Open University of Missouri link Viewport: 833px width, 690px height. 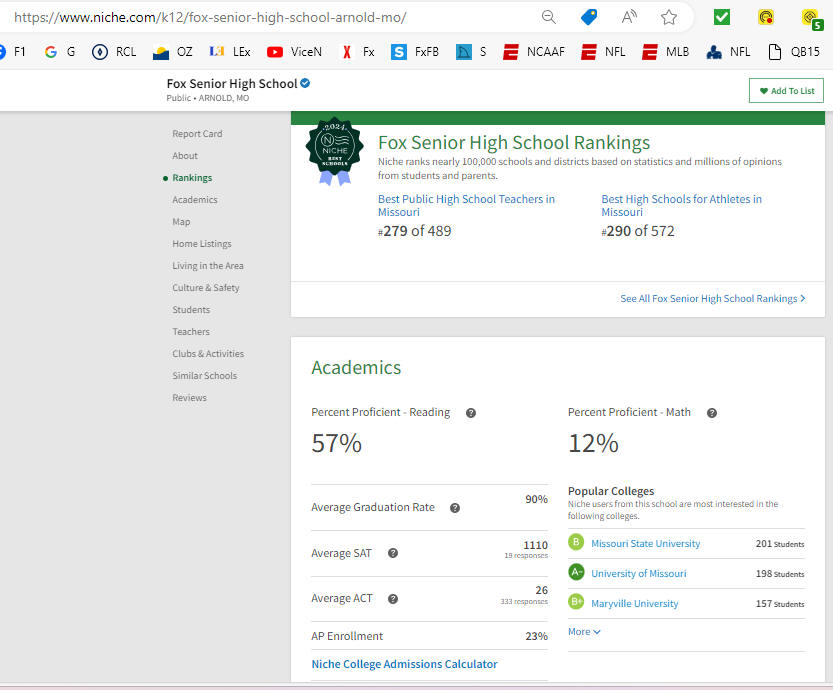[639, 574]
